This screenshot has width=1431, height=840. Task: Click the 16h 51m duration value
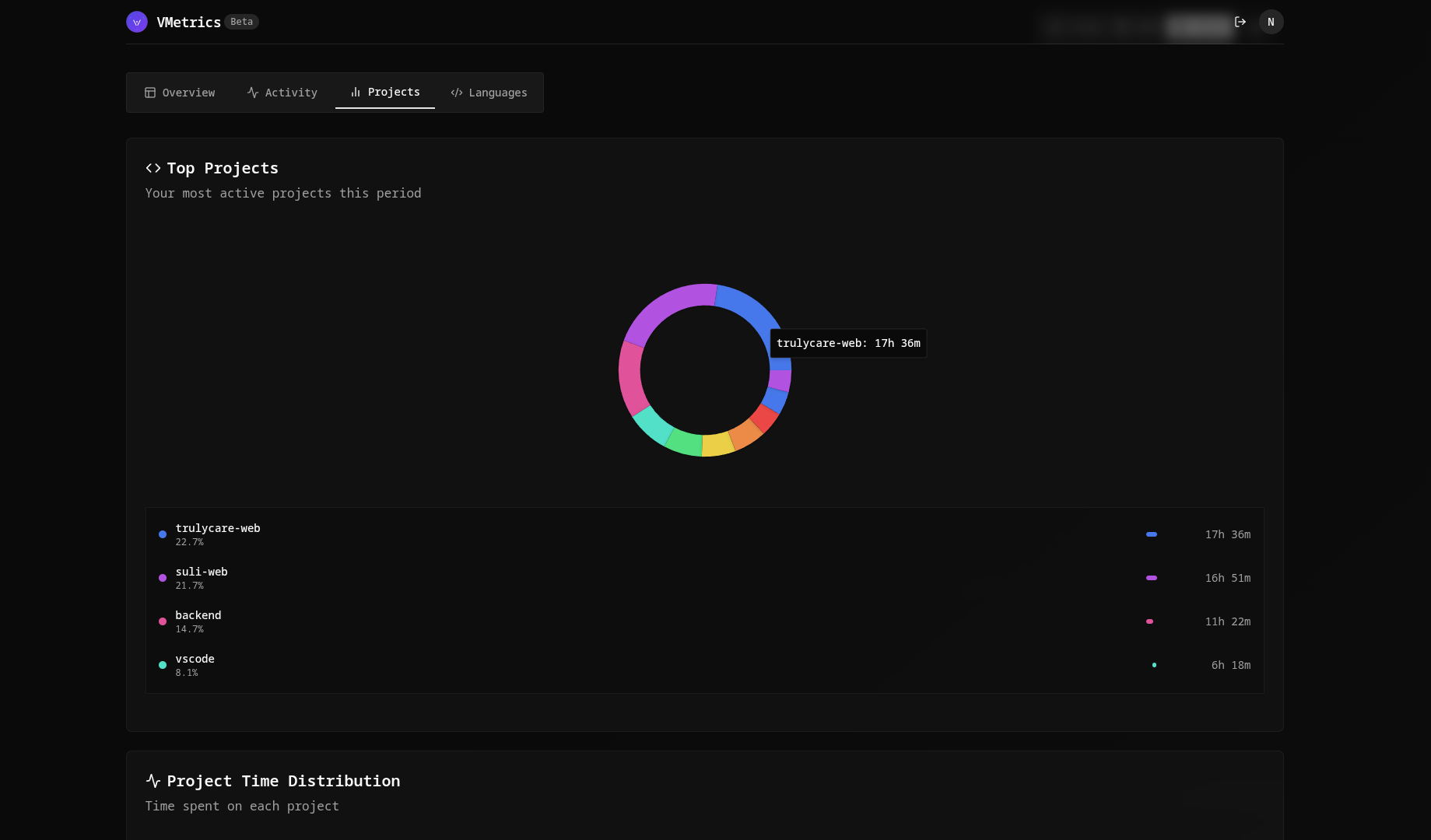pyautogui.click(x=1228, y=578)
